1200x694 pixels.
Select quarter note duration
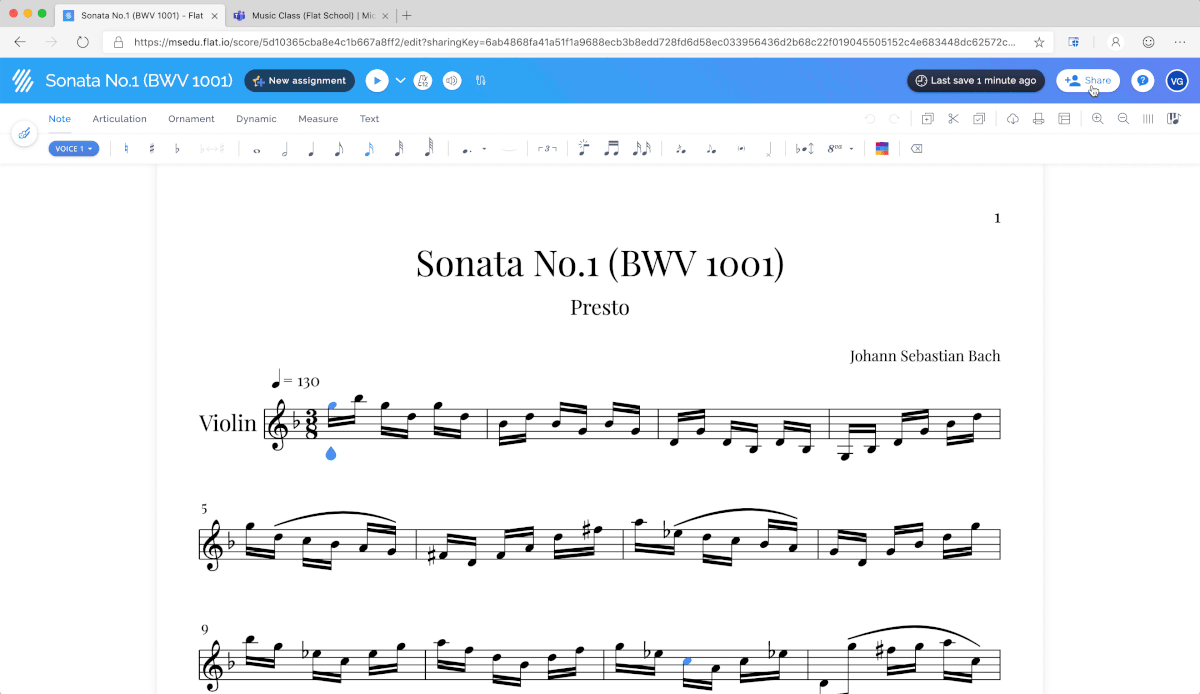click(x=311, y=149)
